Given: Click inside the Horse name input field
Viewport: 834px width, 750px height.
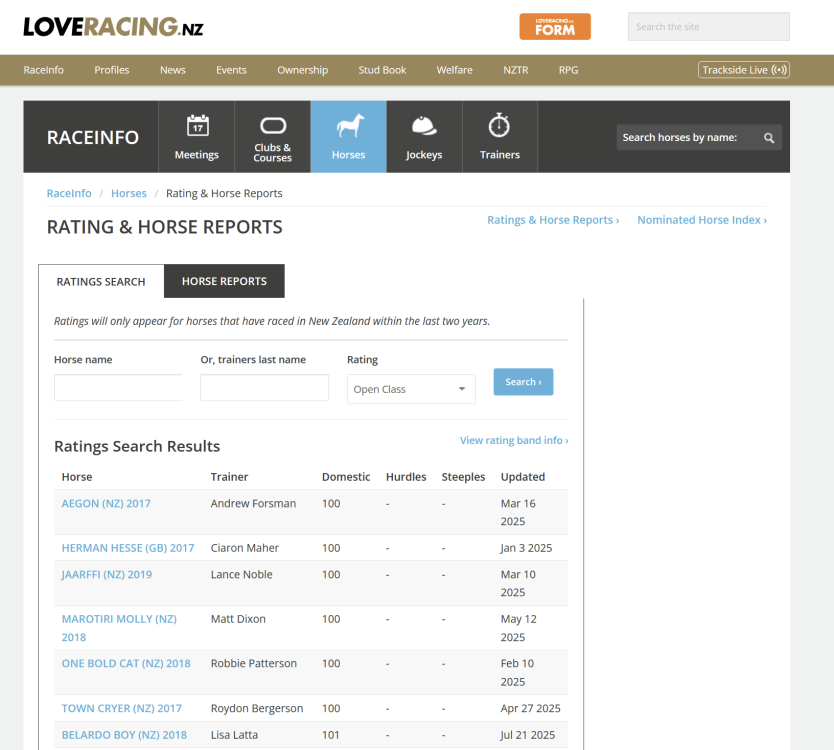Looking at the screenshot, I should 117,387.
